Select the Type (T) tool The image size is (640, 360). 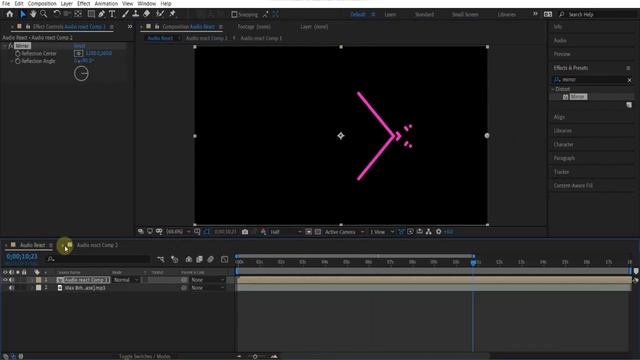pos(112,14)
